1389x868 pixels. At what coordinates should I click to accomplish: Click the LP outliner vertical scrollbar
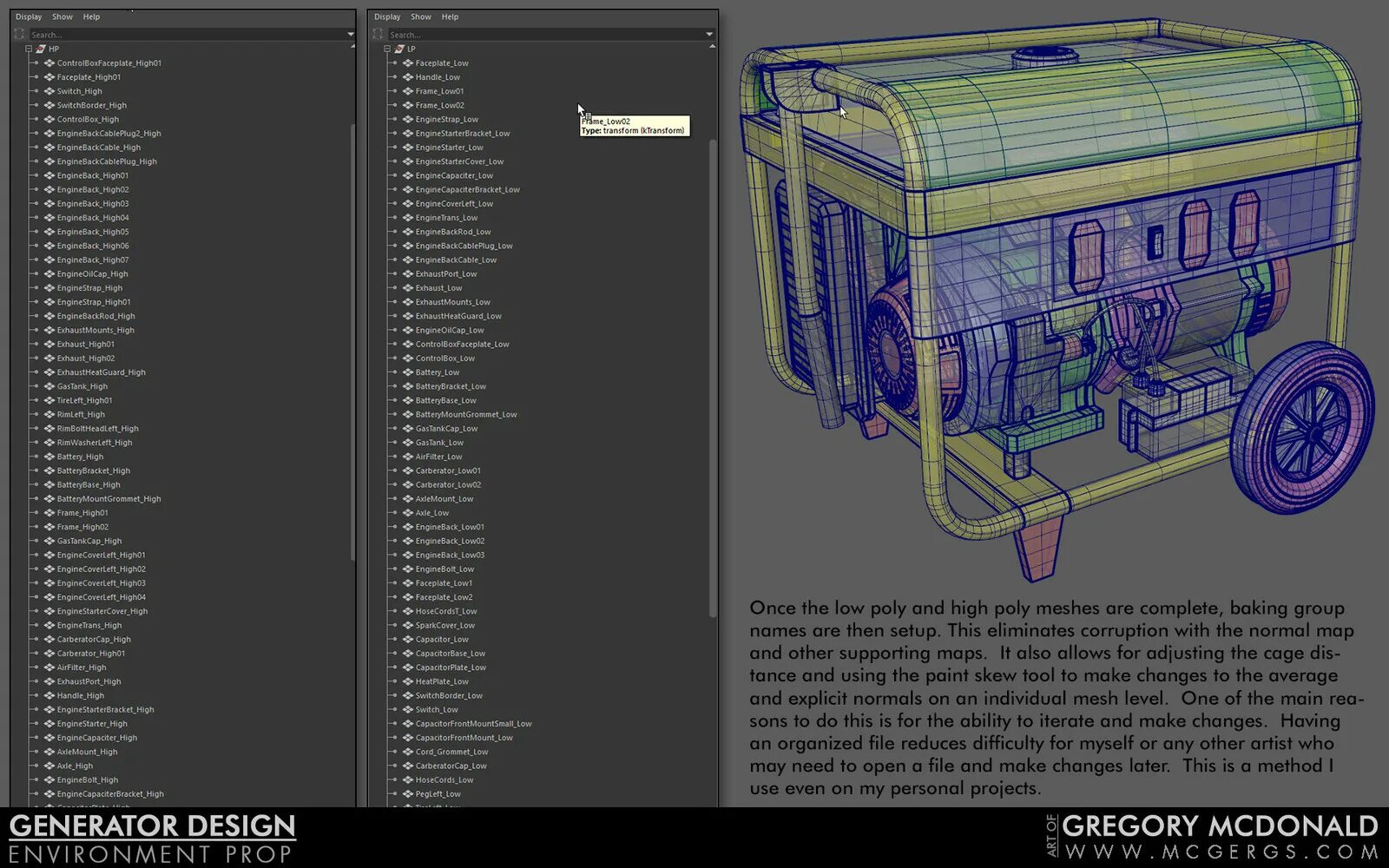tap(713, 378)
